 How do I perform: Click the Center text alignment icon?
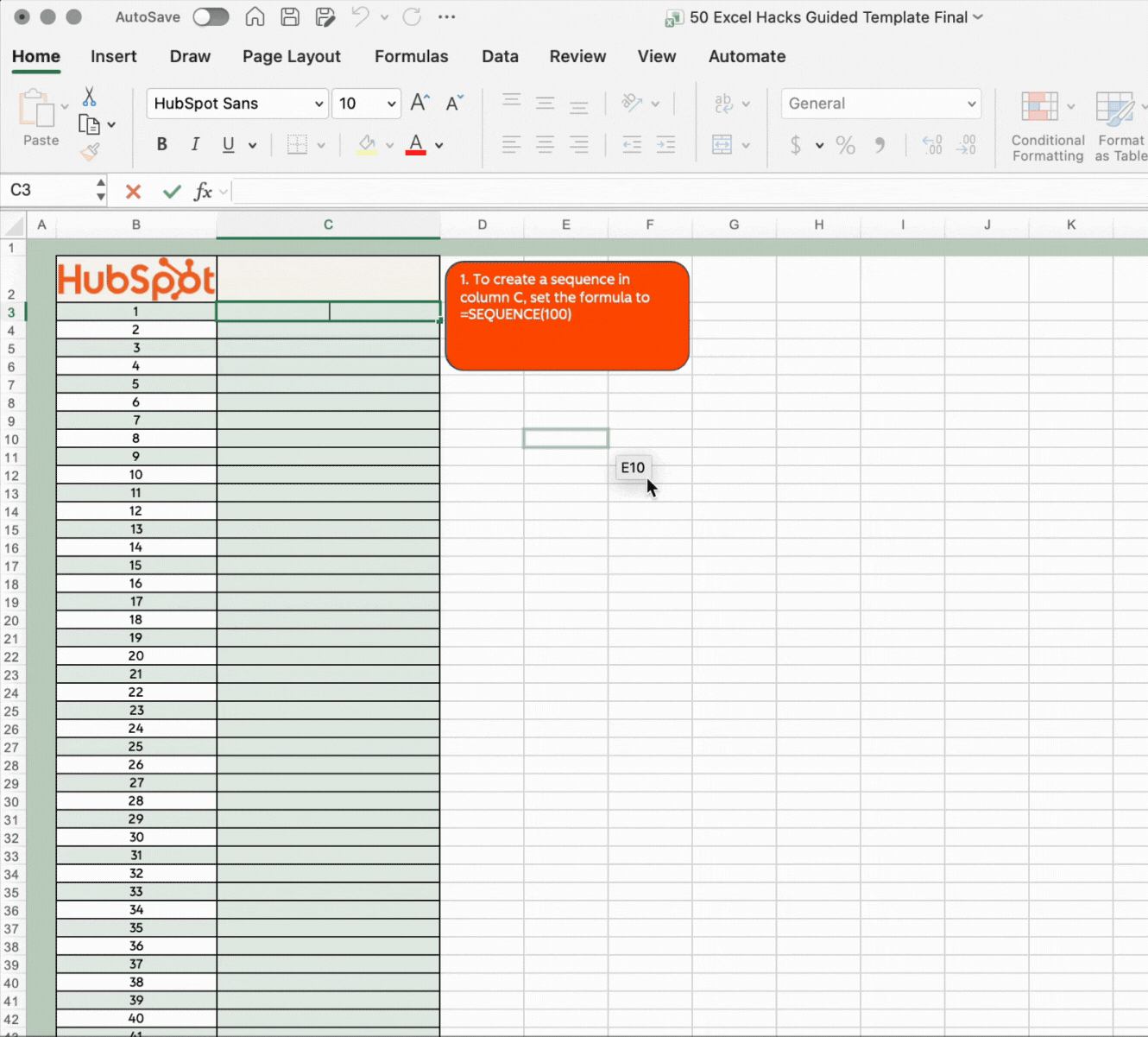coord(545,145)
